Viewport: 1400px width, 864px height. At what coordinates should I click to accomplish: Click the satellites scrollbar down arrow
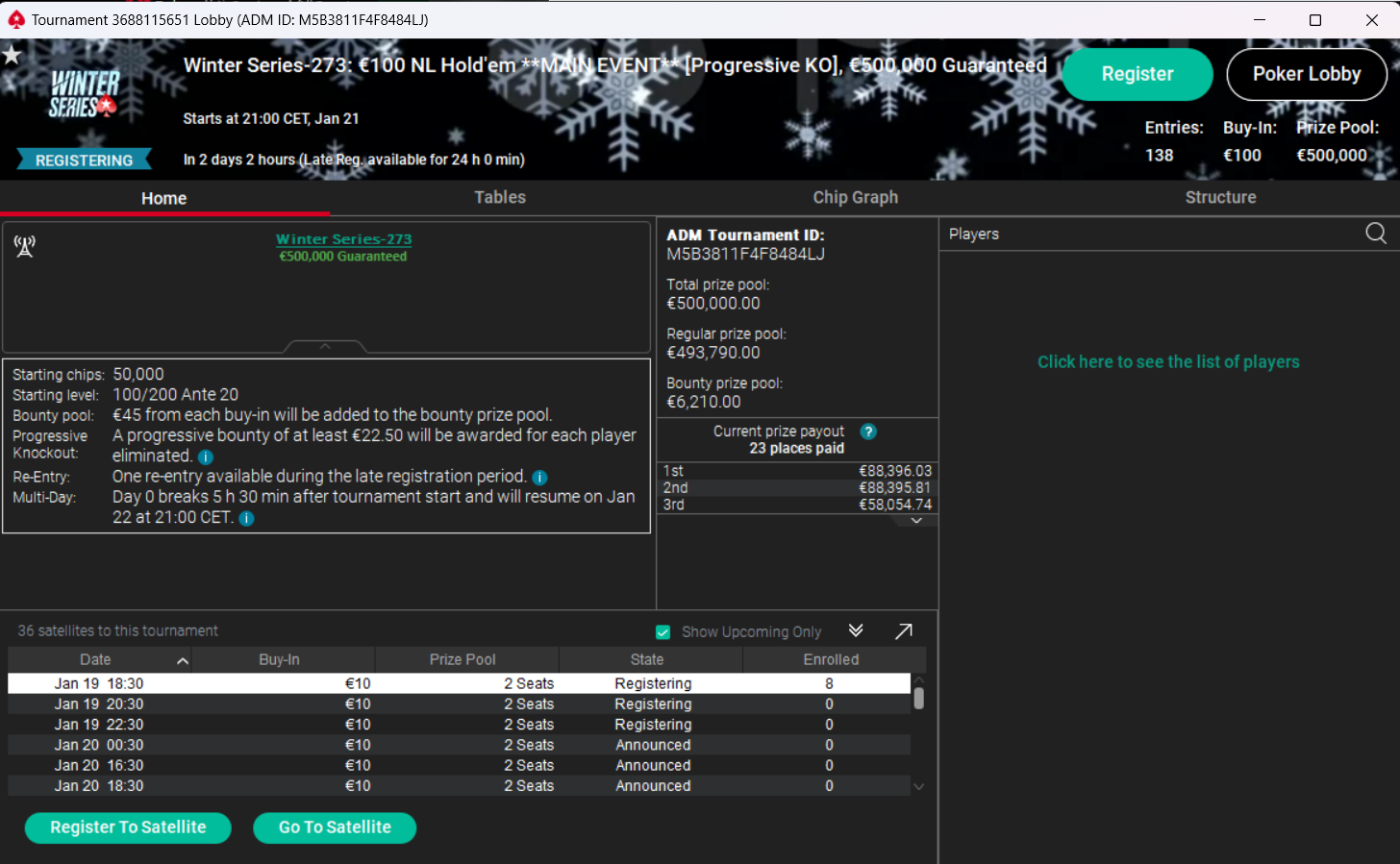919,787
